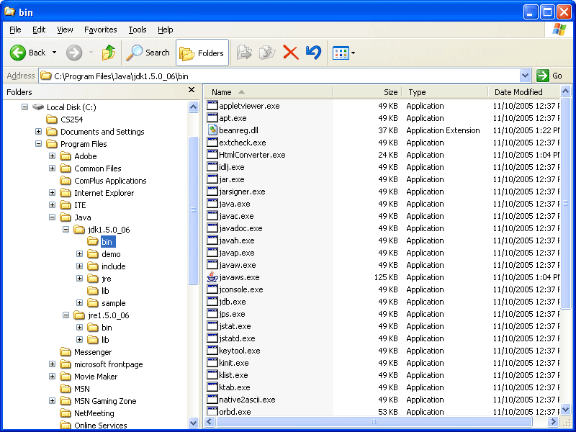576x432 pixels.
Task: Open the address bar dropdown arrow
Action: (525, 76)
